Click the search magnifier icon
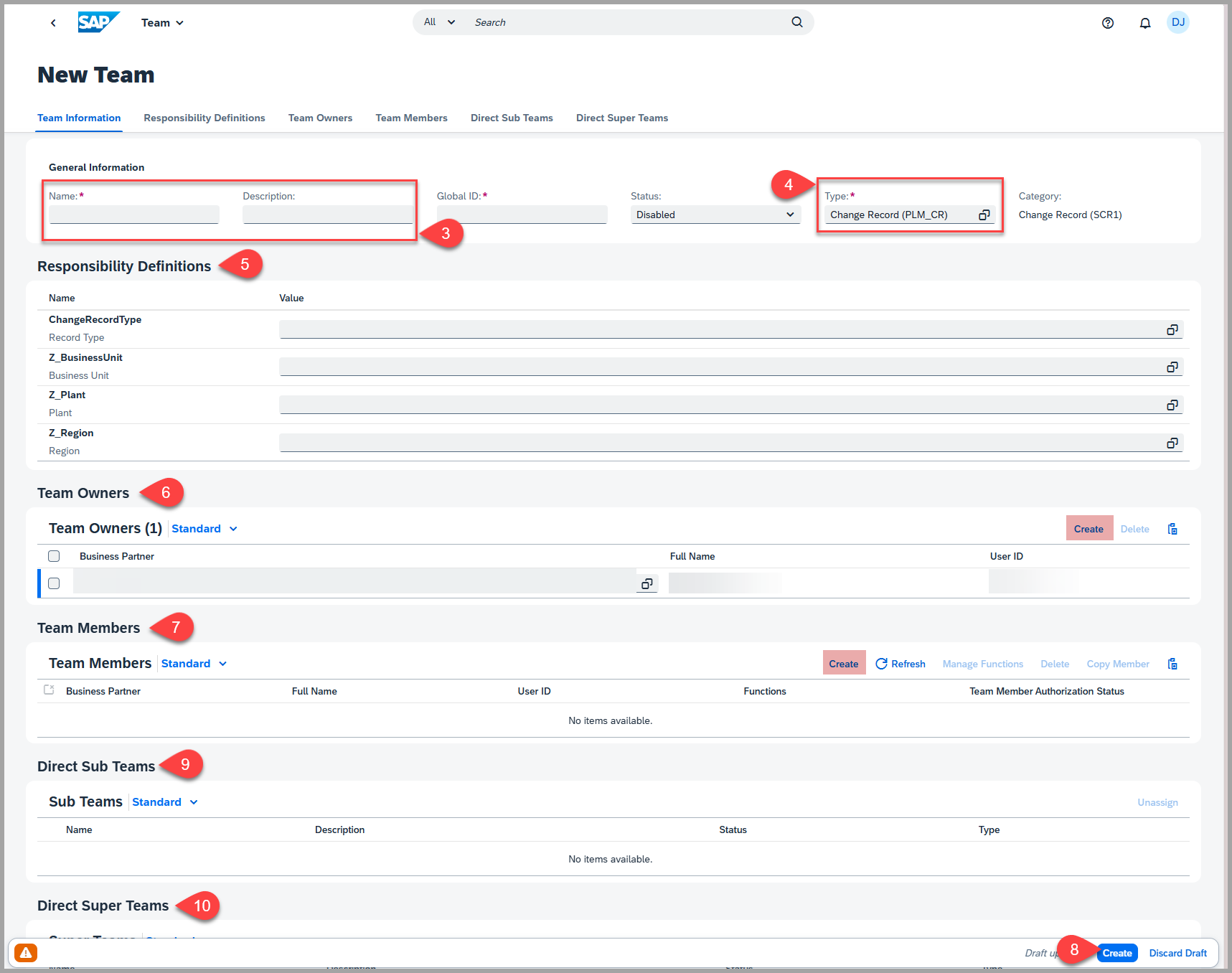This screenshot has height=973, width=1232. click(x=796, y=22)
